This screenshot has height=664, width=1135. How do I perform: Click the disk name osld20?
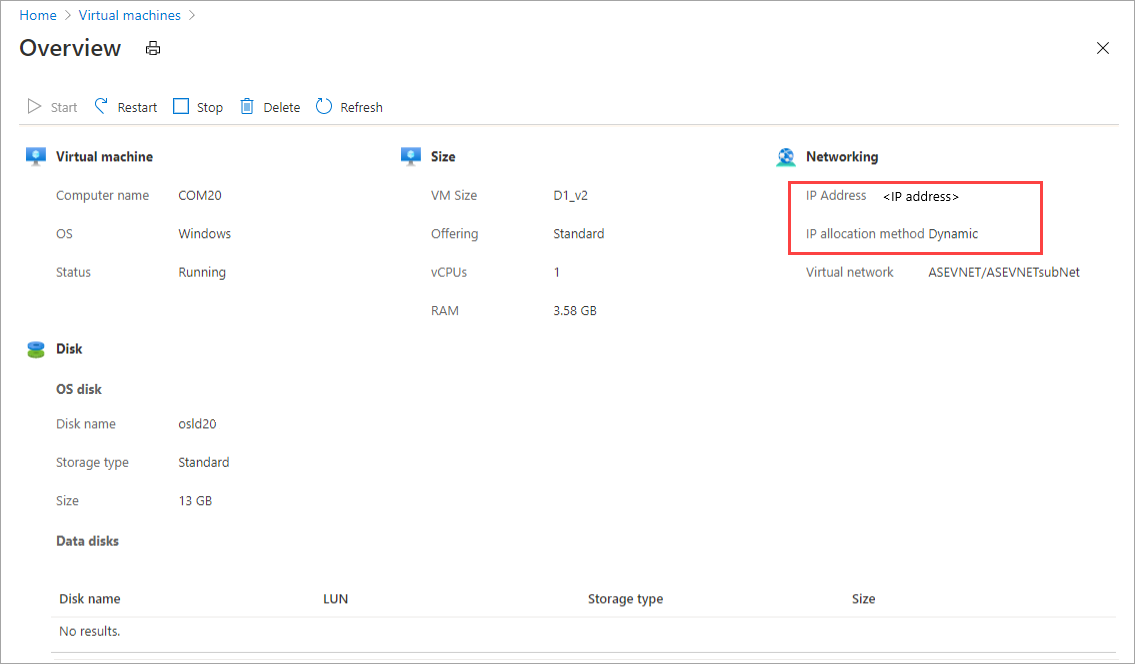coord(199,423)
